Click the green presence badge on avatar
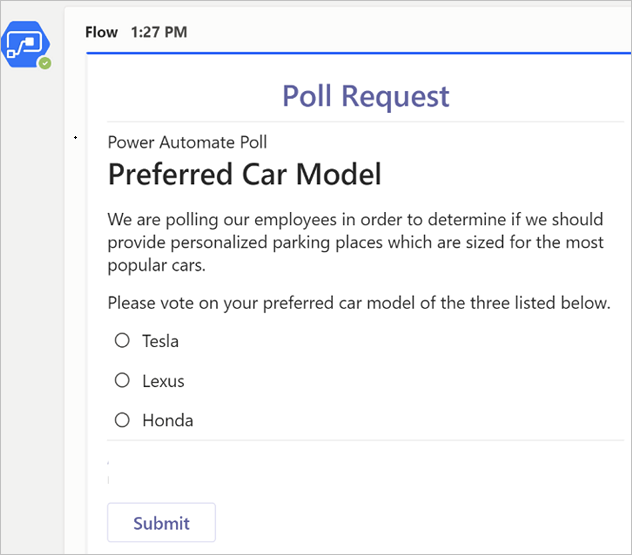 [x=44, y=63]
